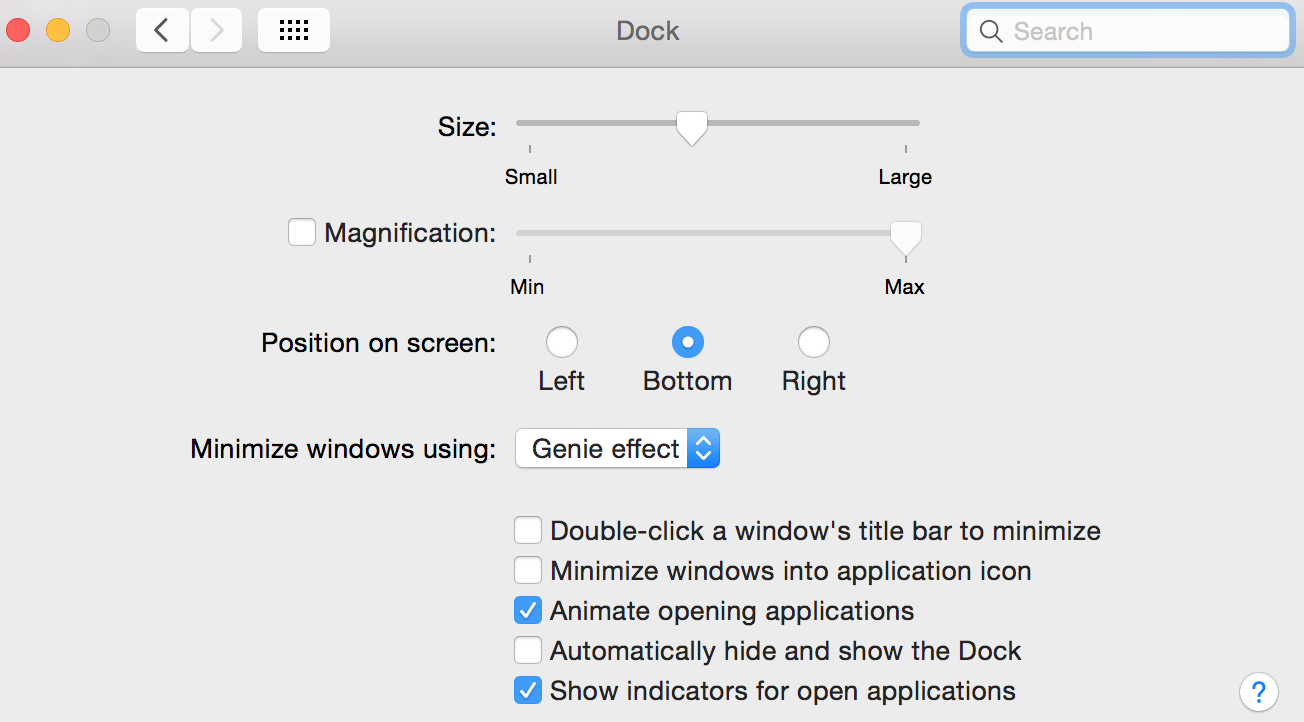1304x722 pixels.
Task: Select Right dock position radio button
Action: [814, 343]
